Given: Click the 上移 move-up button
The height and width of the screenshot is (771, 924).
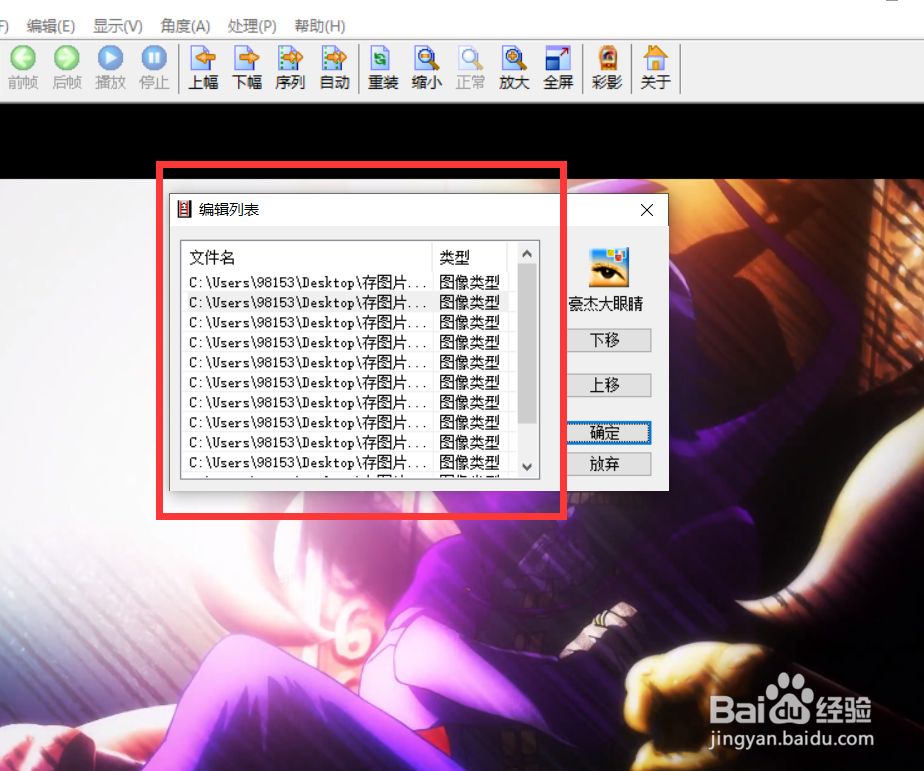Looking at the screenshot, I should (x=608, y=385).
